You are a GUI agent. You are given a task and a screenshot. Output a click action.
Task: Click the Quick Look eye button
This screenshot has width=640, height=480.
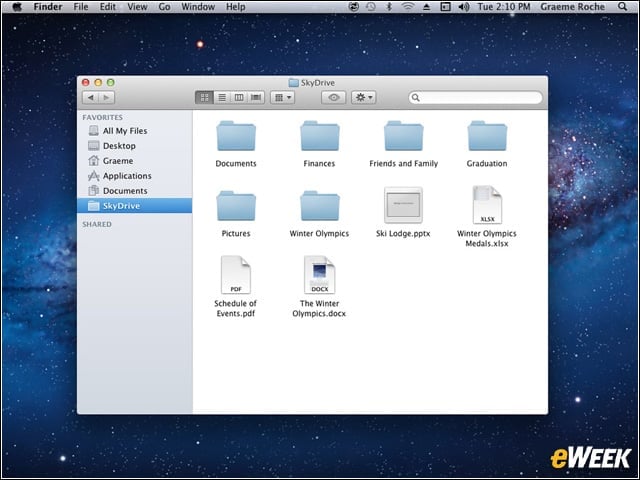point(333,98)
